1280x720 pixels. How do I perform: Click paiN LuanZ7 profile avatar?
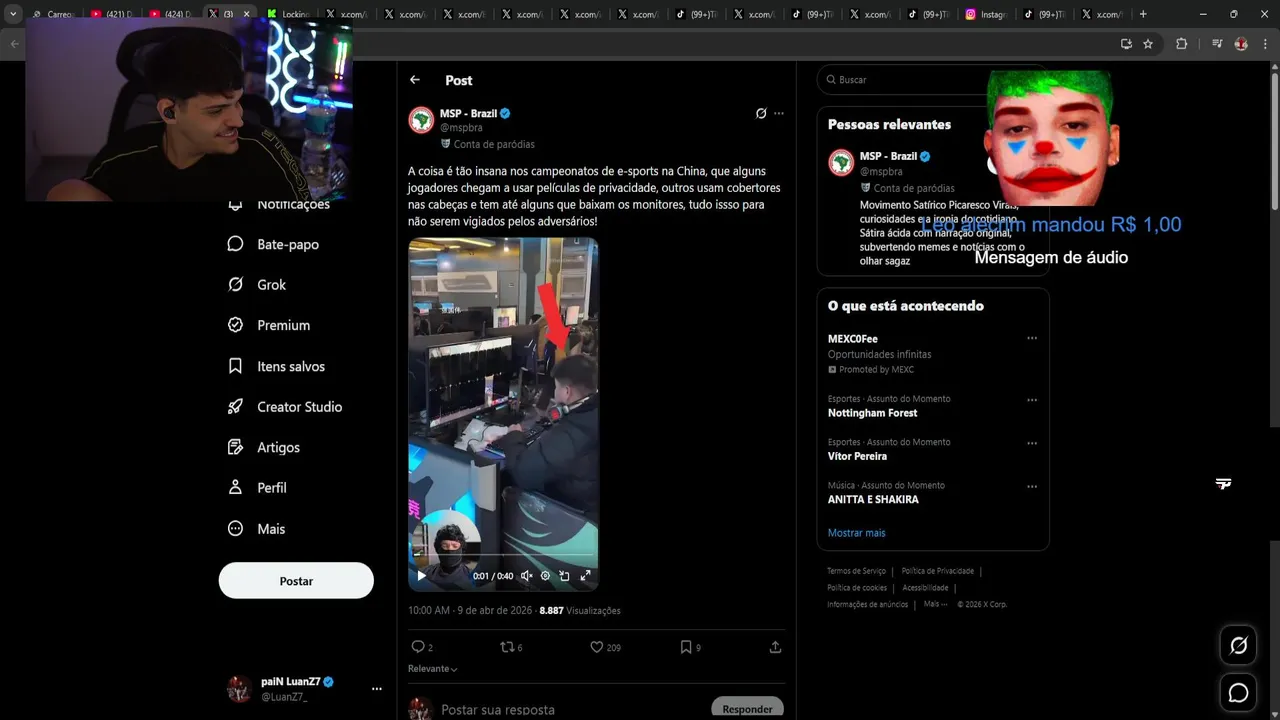tap(239, 689)
